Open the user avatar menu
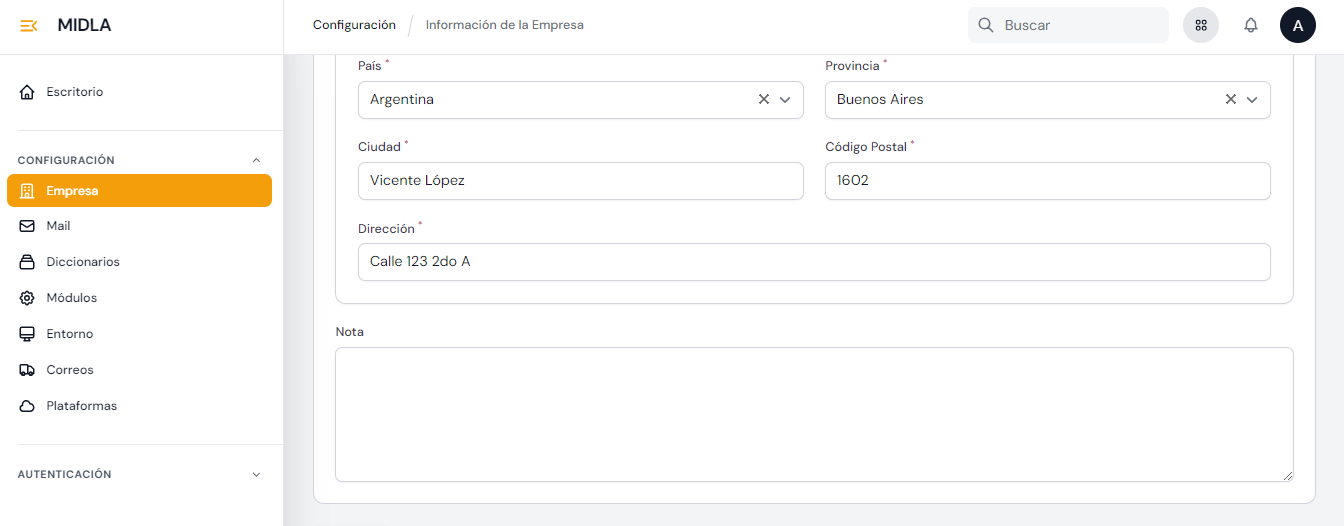1344x526 pixels. point(1297,25)
